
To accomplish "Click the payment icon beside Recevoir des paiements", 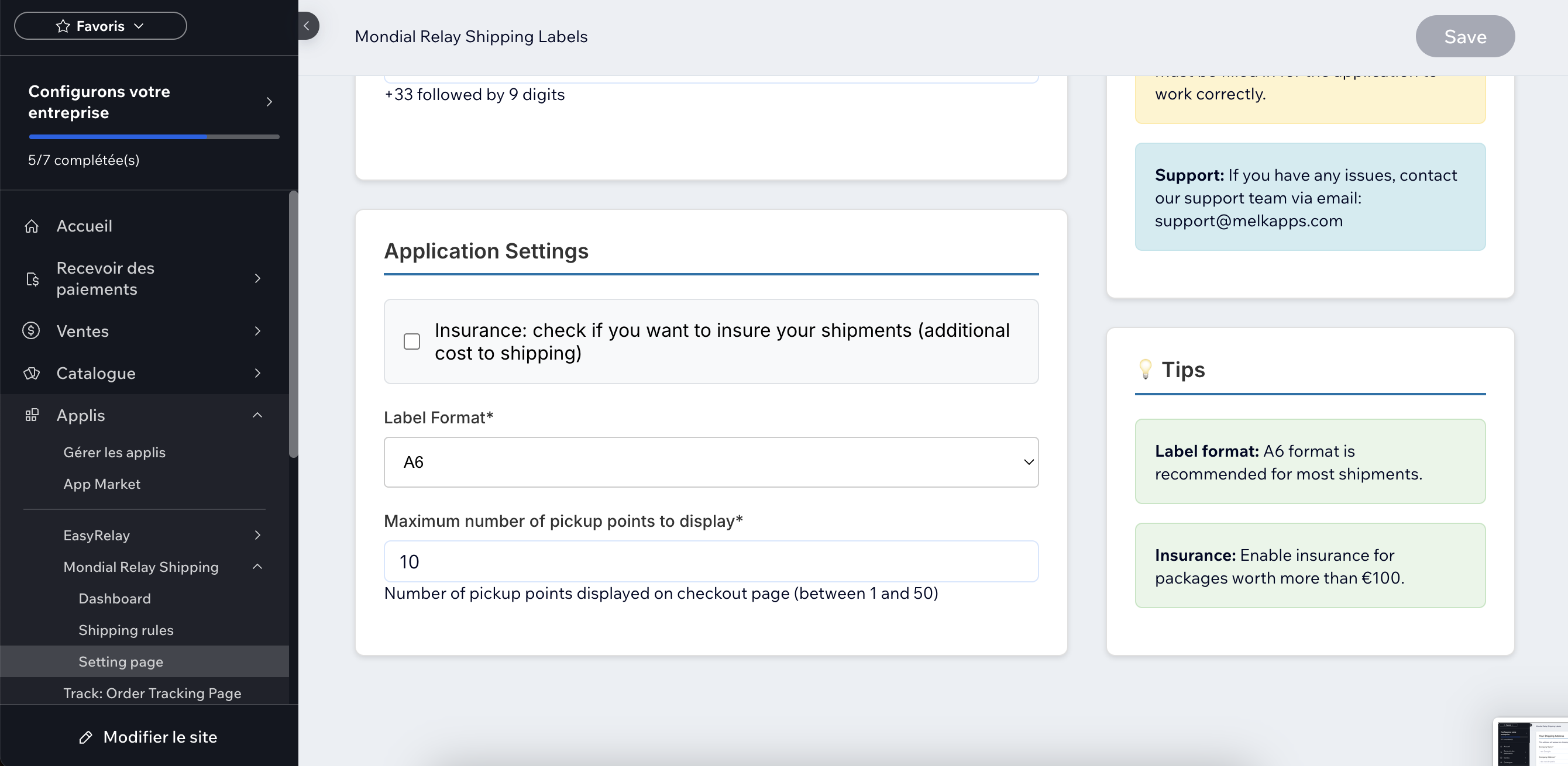I will [x=32, y=278].
